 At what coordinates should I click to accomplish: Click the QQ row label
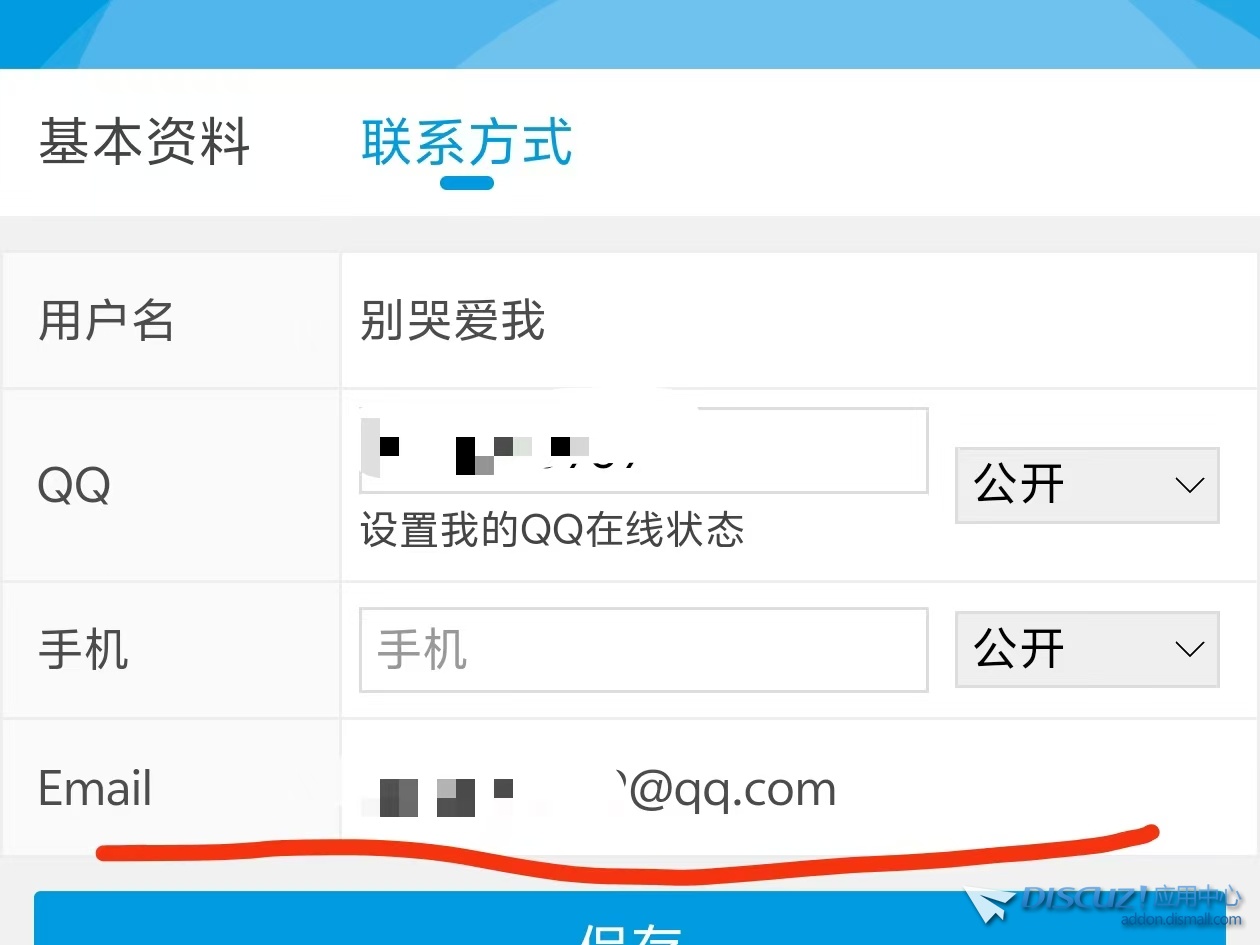pos(74,486)
